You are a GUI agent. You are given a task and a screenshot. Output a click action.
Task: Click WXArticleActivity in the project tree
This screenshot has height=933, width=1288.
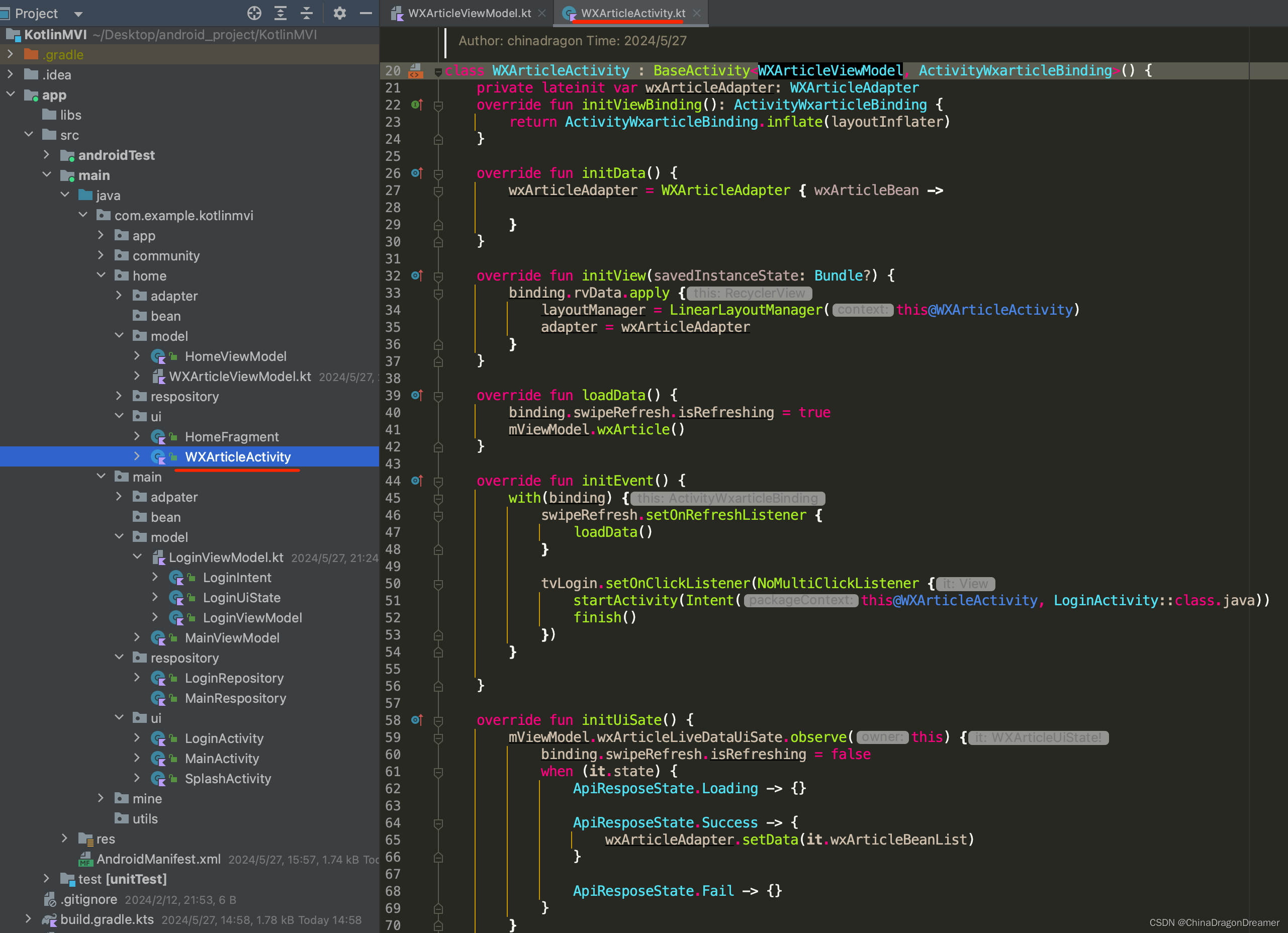pyautogui.click(x=239, y=456)
